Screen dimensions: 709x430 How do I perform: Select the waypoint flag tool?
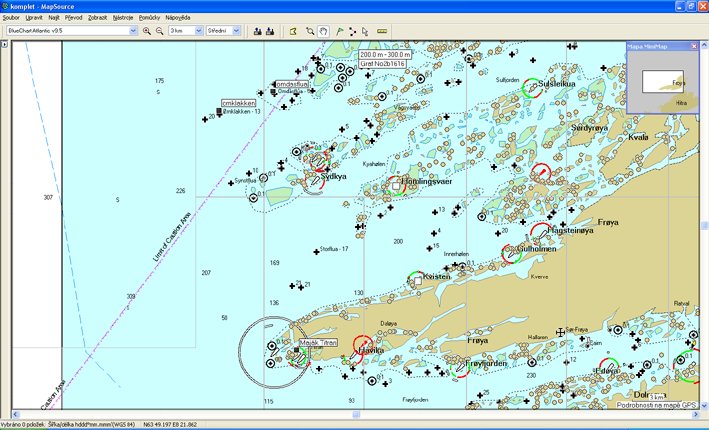click(339, 31)
